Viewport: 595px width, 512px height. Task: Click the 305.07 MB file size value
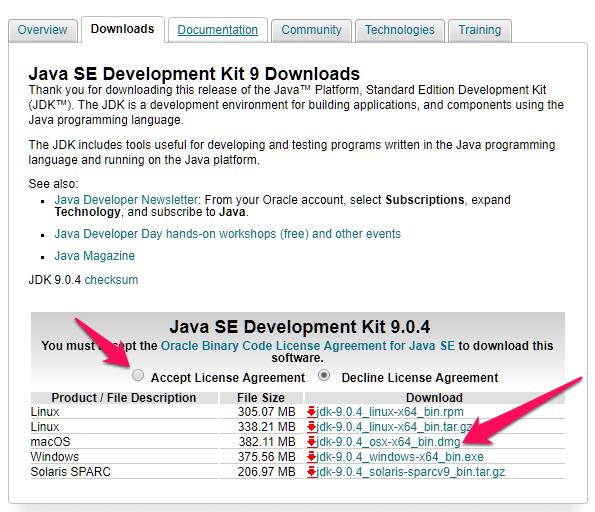266,412
